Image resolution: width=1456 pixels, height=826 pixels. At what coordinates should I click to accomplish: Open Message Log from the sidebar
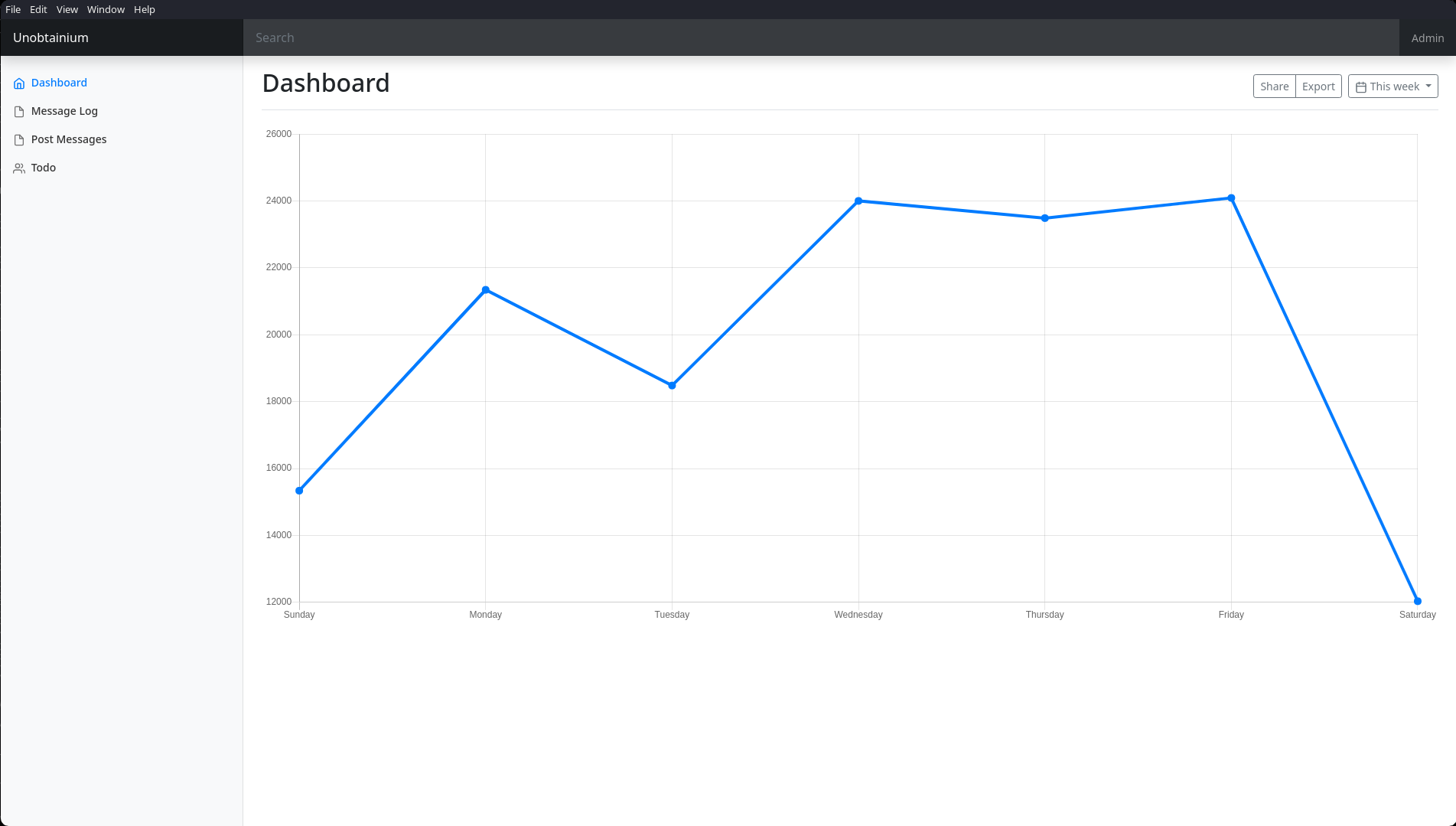click(64, 111)
